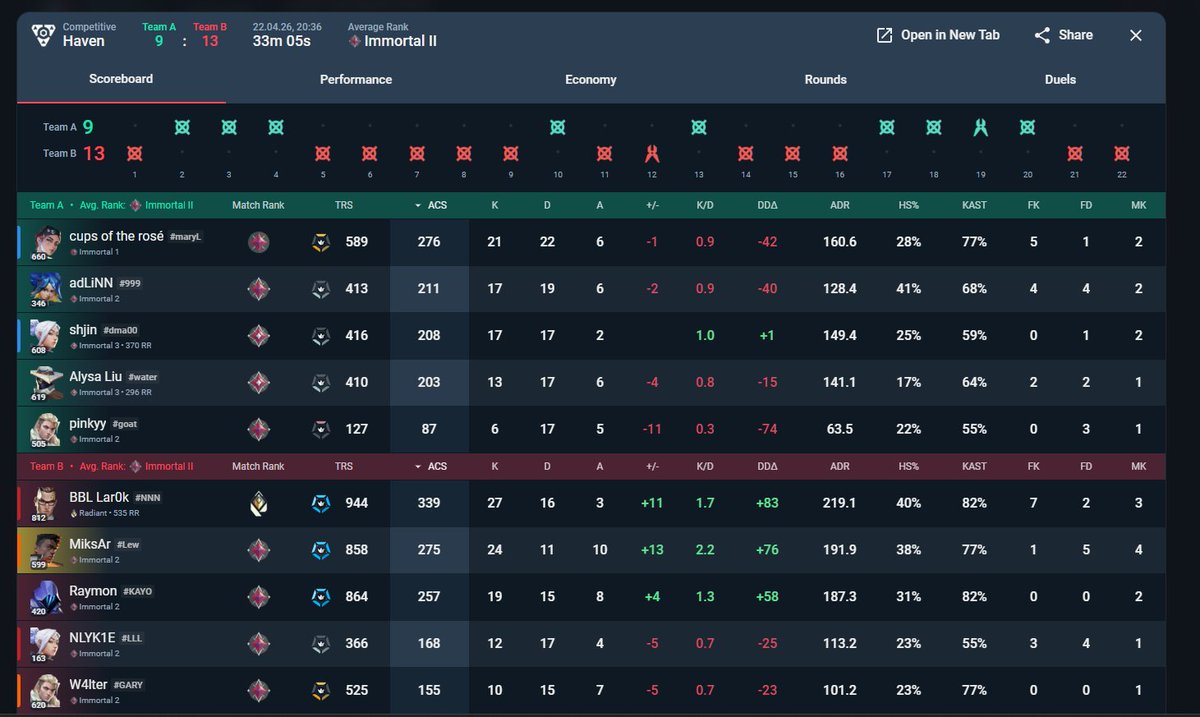Click the tracker logo icon beside Haven
Screen dimensions: 1200x717
coord(43,35)
